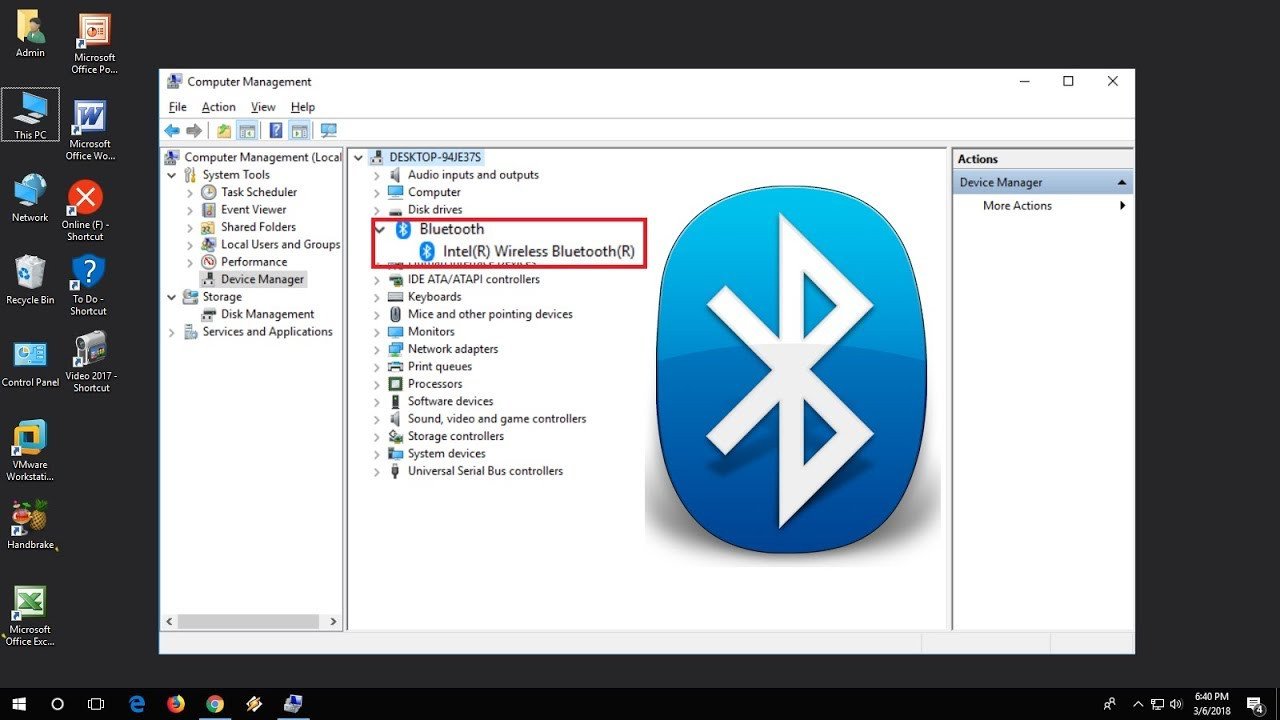This screenshot has width=1280, height=720.
Task: Collapse the DESKTOP-94JE37S root node
Action: (358, 157)
